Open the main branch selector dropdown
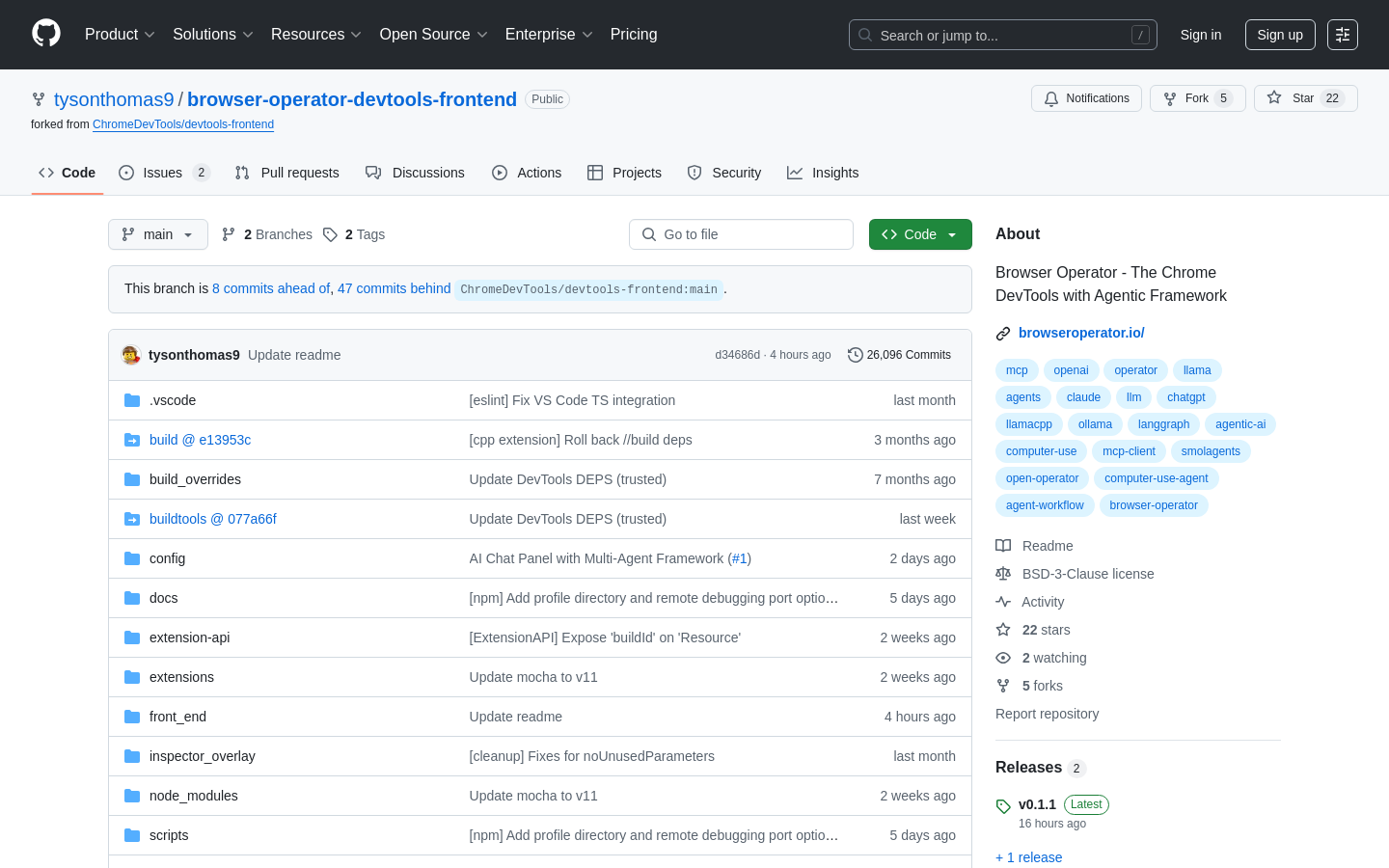 coord(158,234)
